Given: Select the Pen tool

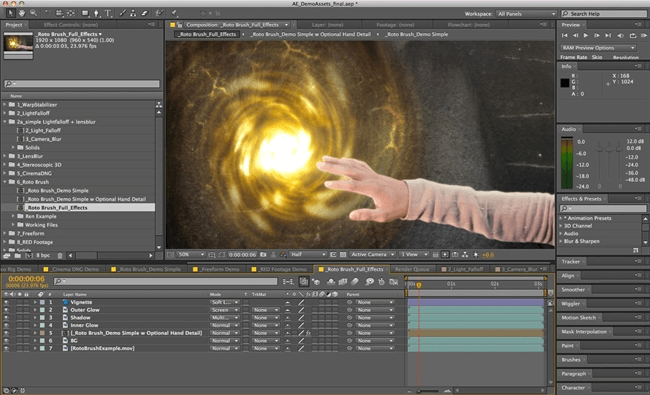Looking at the screenshot, I should [96, 13].
